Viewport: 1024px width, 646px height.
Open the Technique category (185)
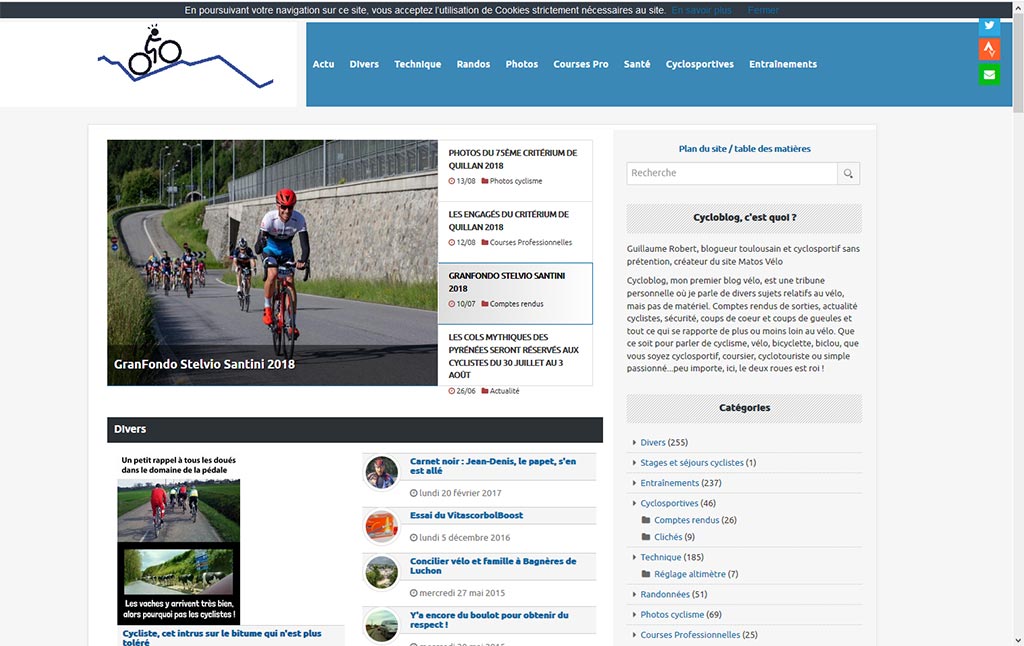[x=661, y=557]
